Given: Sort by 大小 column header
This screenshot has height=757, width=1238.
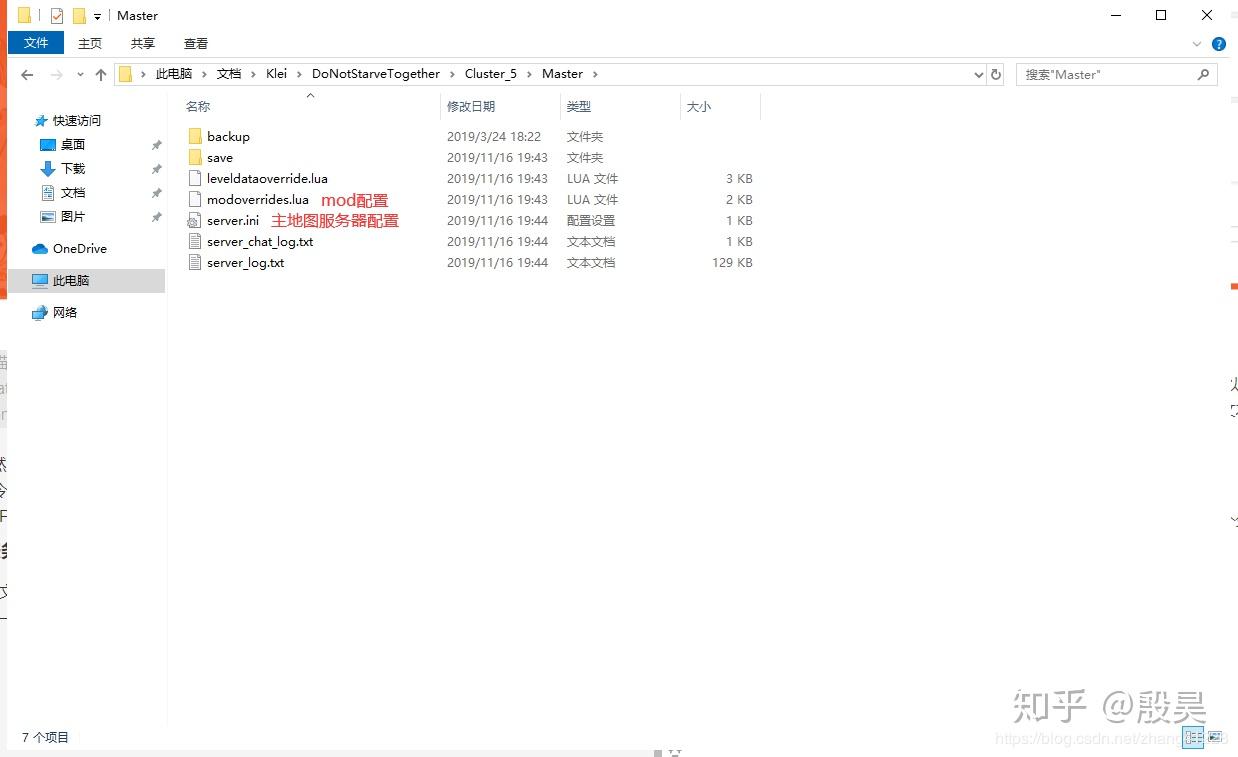Looking at the screenshot, I should point(699,106).
